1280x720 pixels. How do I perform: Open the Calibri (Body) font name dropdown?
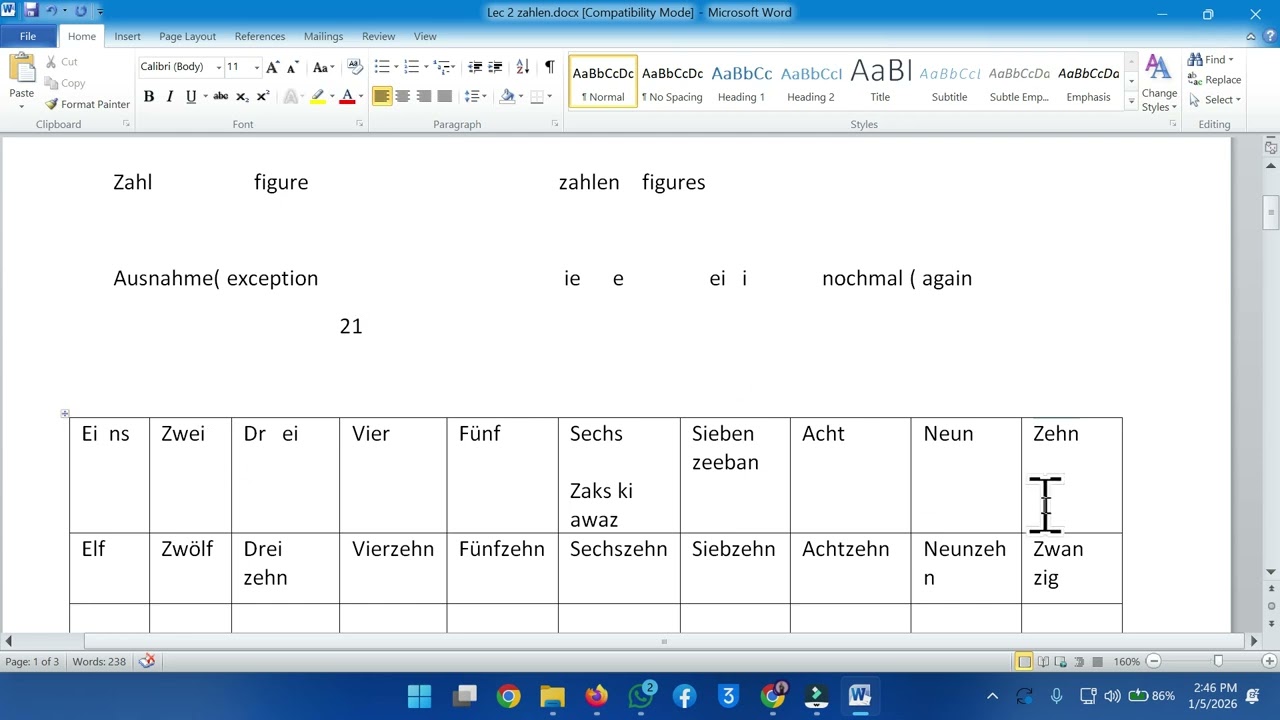point(218,67)
